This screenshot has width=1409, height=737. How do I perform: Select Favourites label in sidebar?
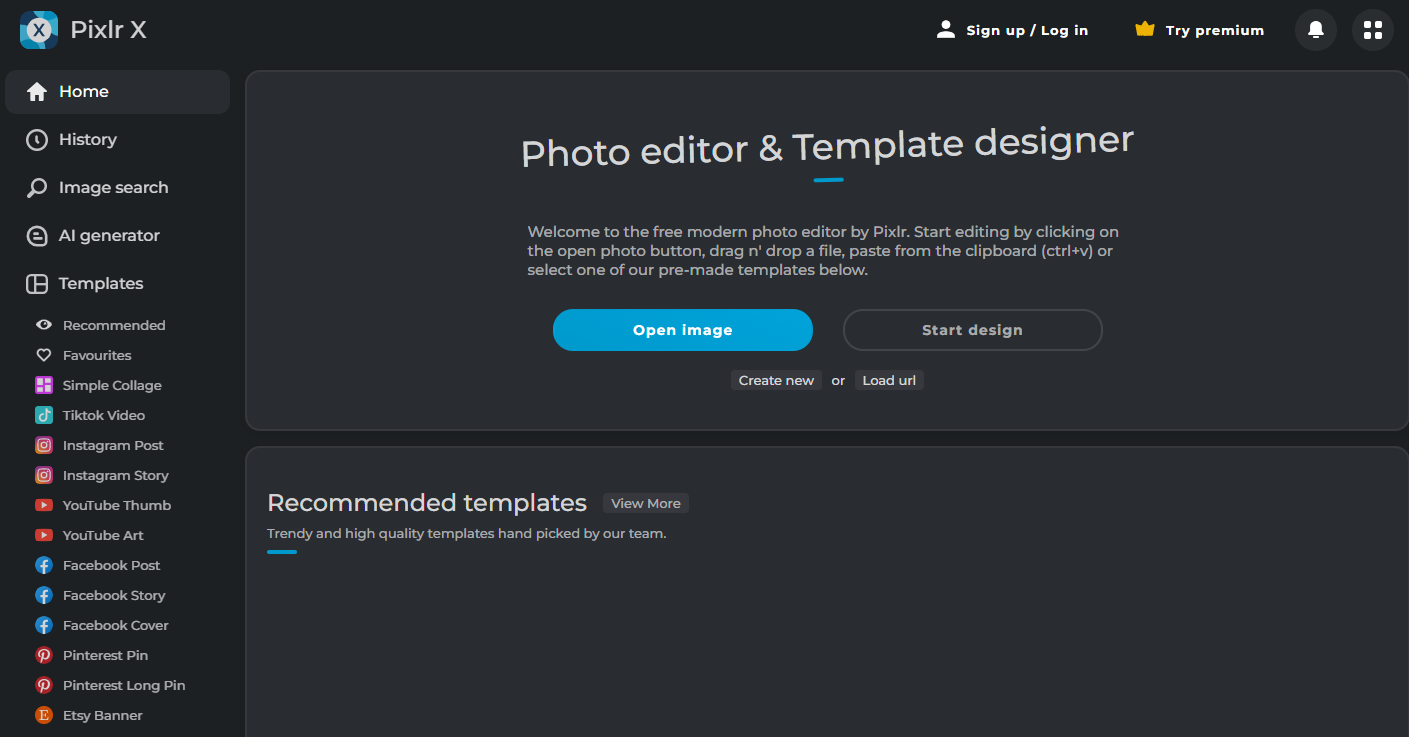click(97, 355)
